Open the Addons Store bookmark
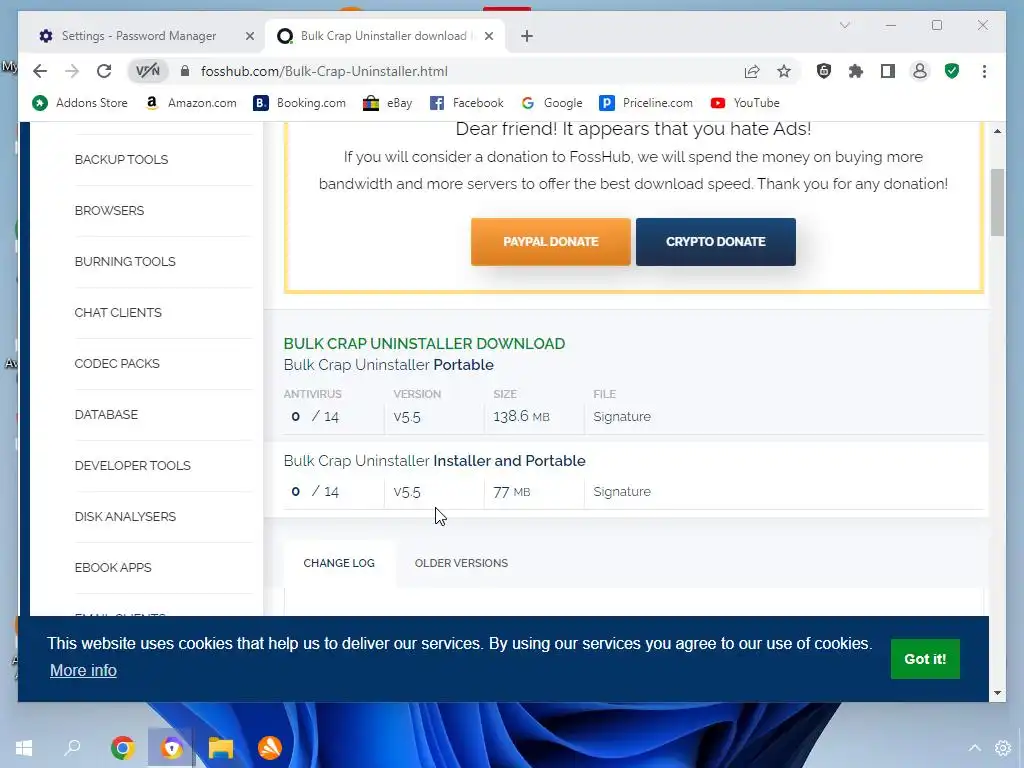The width and height of the screenshot is (1024, 768). tap(80, 103)
